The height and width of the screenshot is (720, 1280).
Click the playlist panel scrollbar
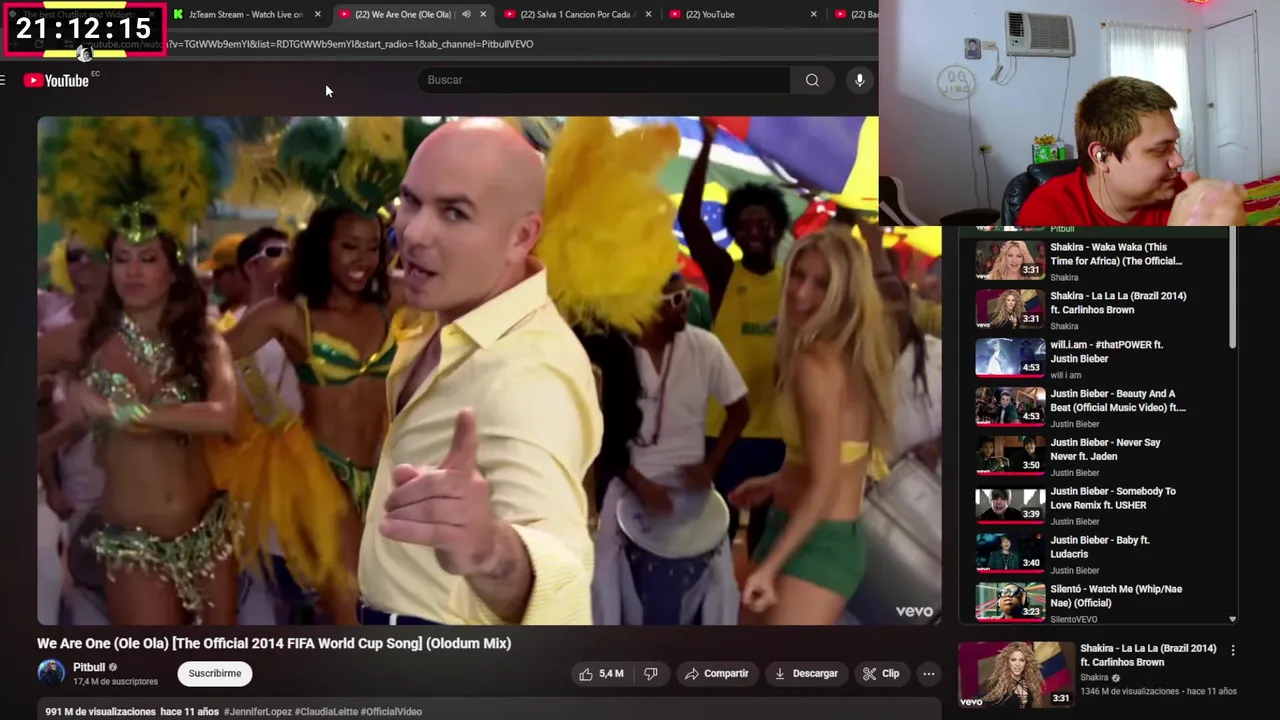tap(1232, 290)
